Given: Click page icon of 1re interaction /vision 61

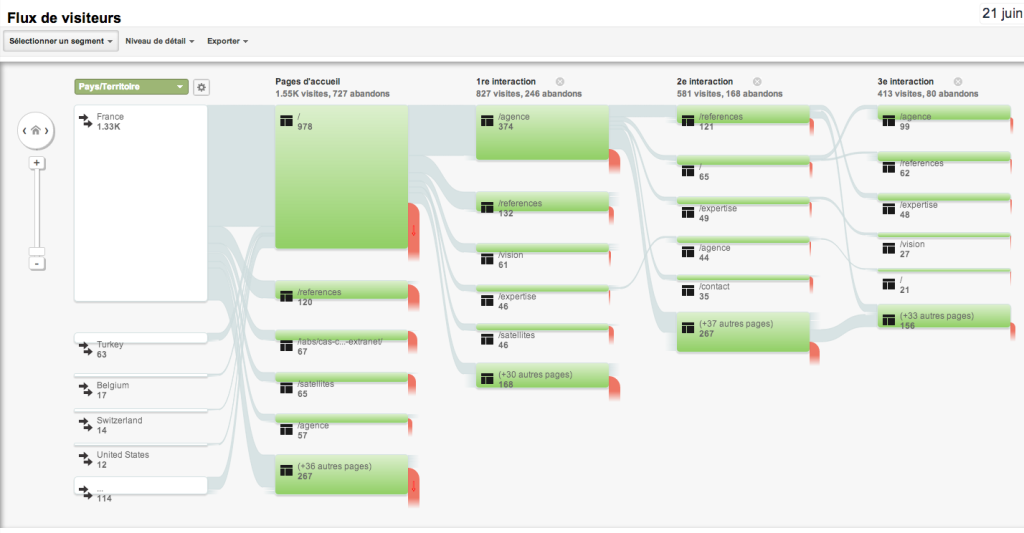Looking at the screenshot, I should pos(487,259).
